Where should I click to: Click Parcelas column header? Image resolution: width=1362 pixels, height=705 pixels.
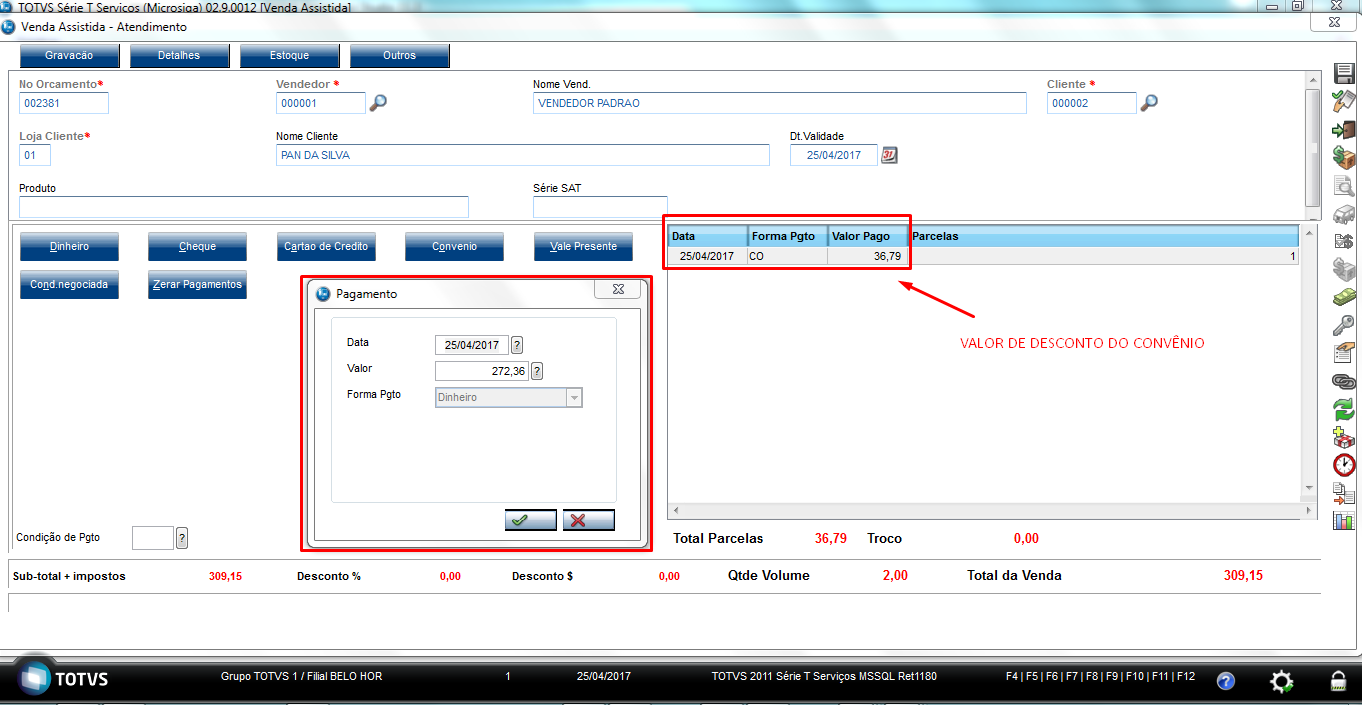[x=1104, y=237]
